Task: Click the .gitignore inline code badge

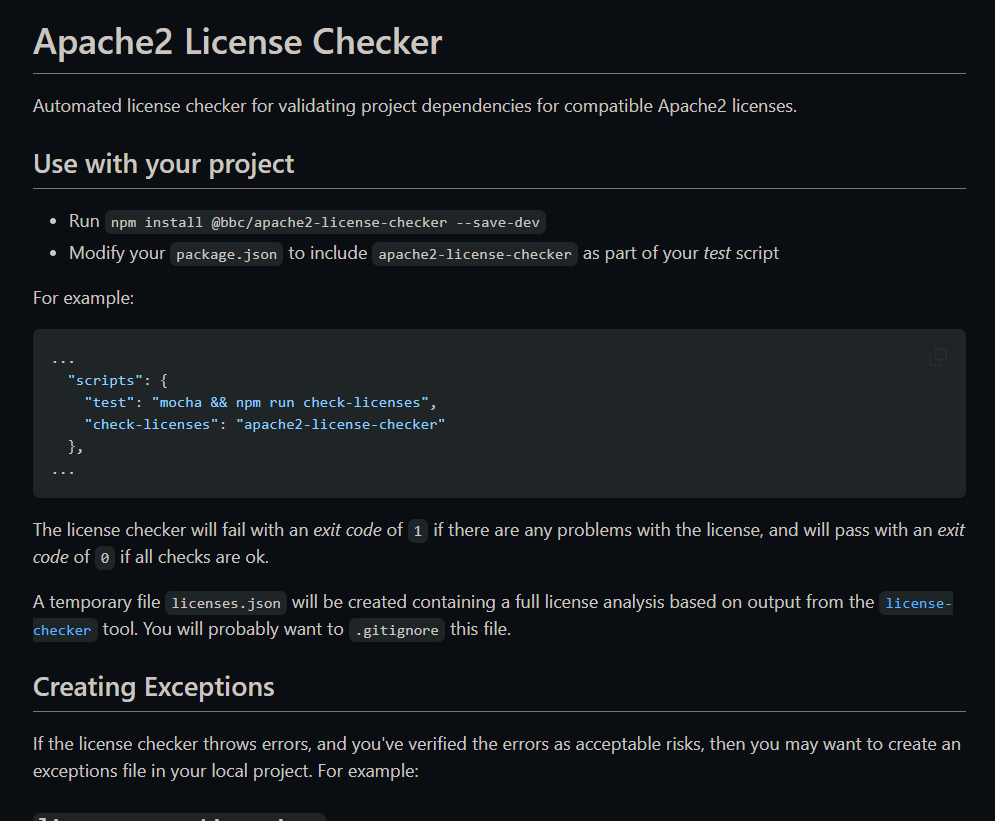Action: point(397,630)
